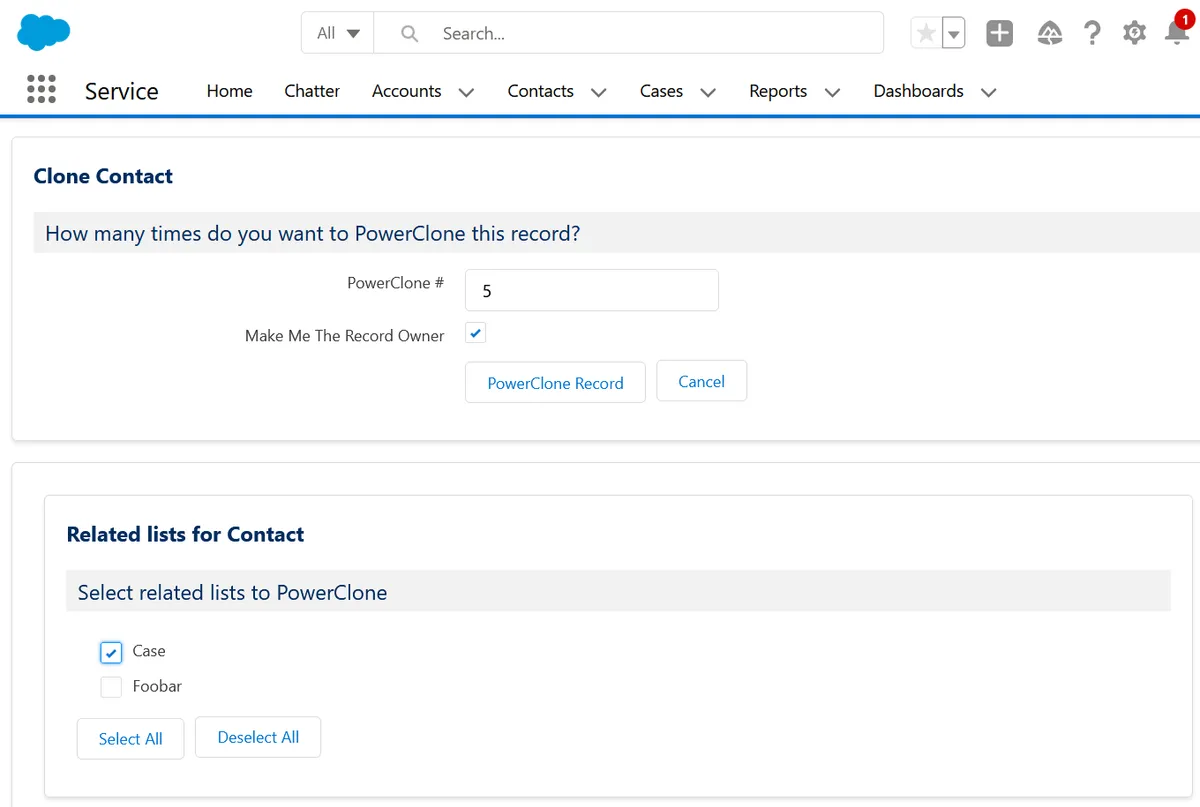Expand the Contacts tab chevron
The image size is (1200, 807).
(598, 92)
